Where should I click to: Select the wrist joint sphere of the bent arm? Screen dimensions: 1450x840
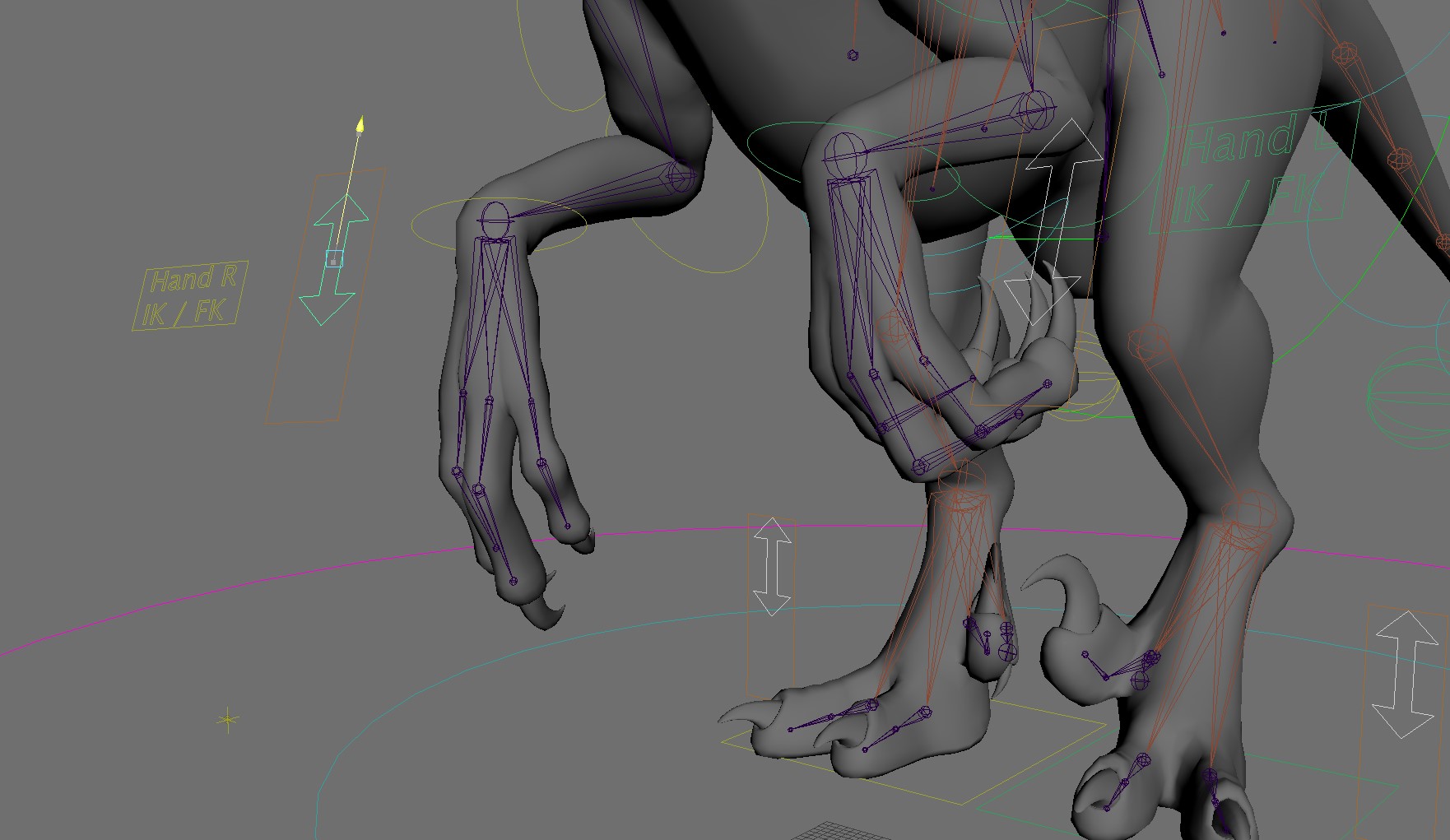(842, 152)
